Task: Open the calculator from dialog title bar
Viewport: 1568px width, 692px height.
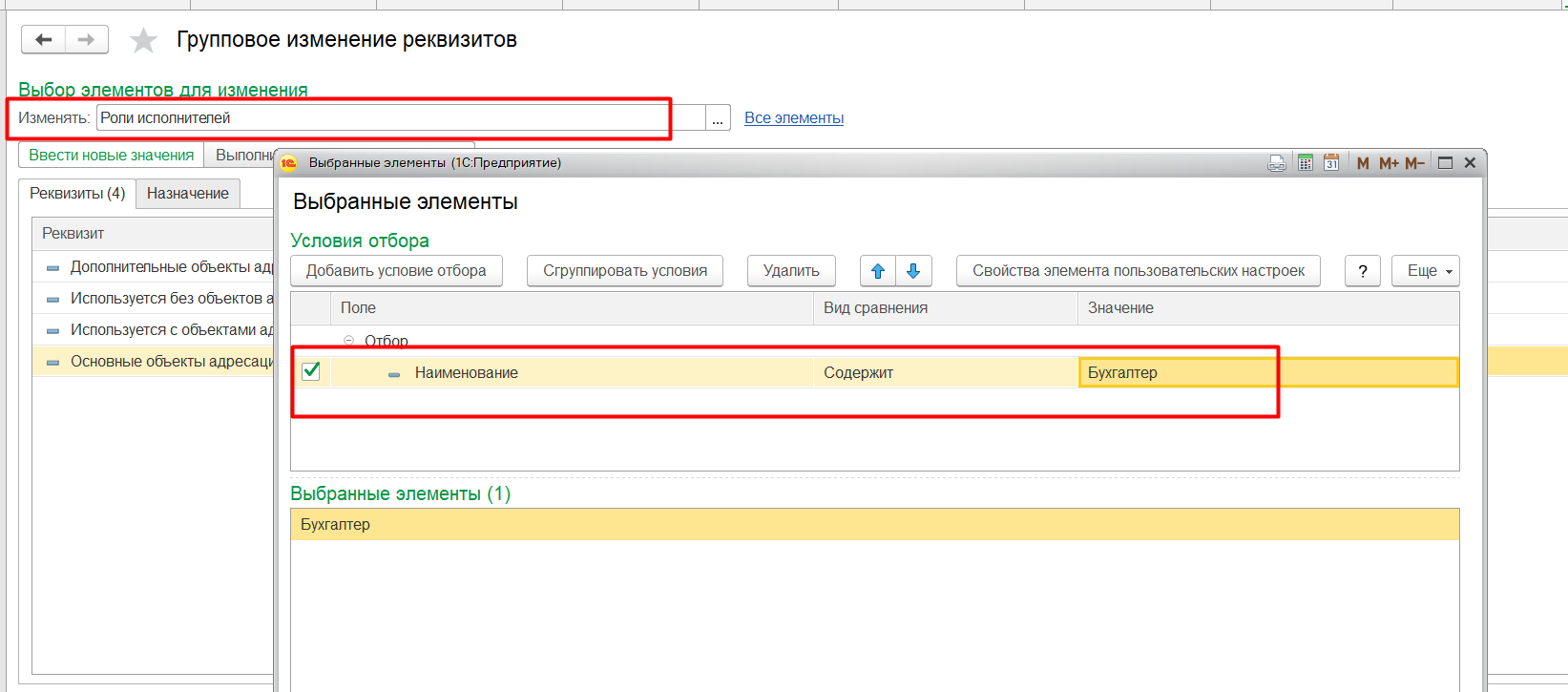Action: [1305, 163]
